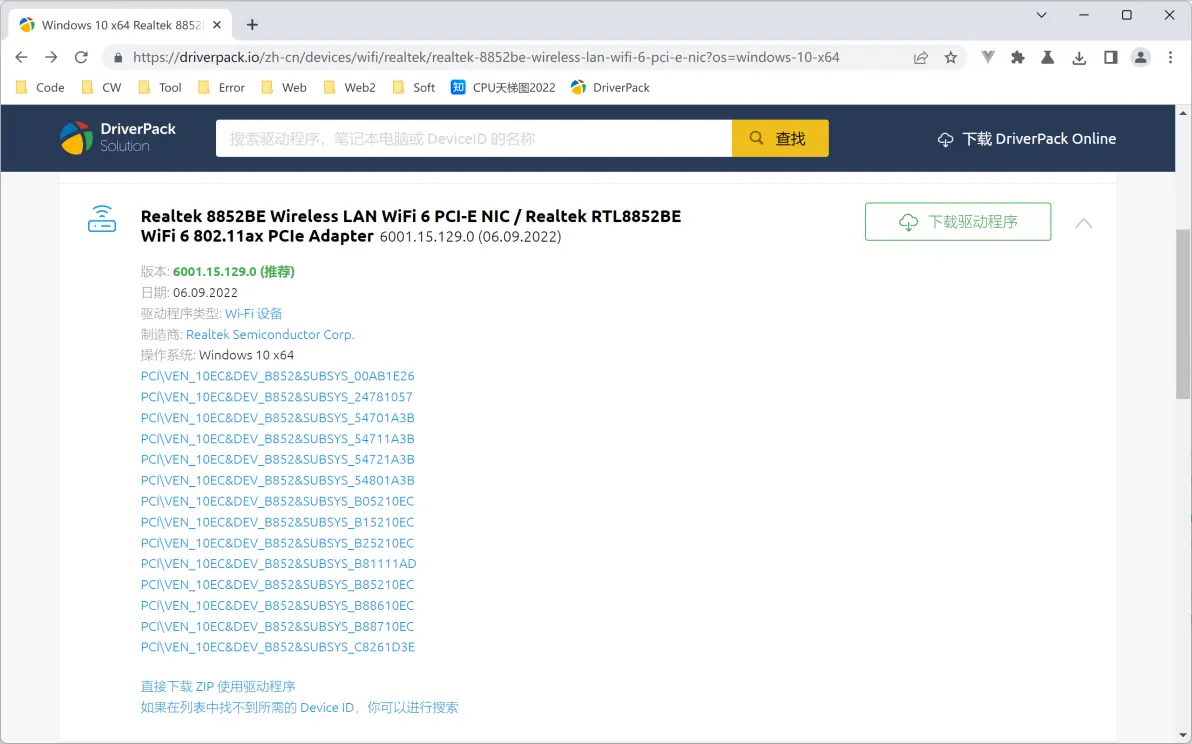
Task: Click the SUBSYS_B81111AD device ID link
Action: point(278,564)
